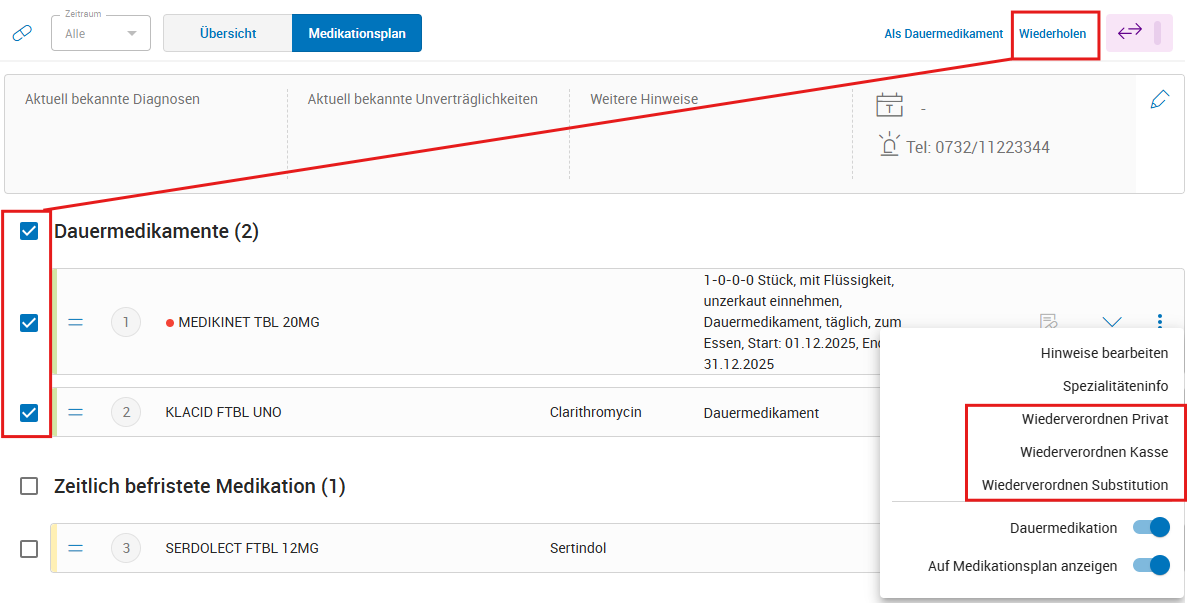This screenshot has width=1187, height=603.
Task: Click the Wiederholen link
Action: 1052,33
